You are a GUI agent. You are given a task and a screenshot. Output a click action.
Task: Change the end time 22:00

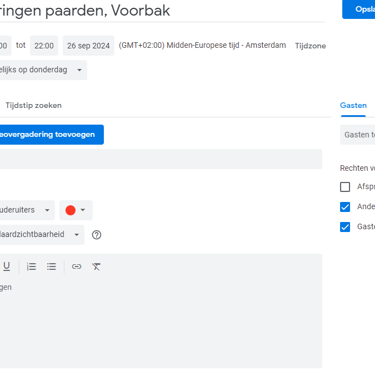pyautogui.click(x=44, y=46)
